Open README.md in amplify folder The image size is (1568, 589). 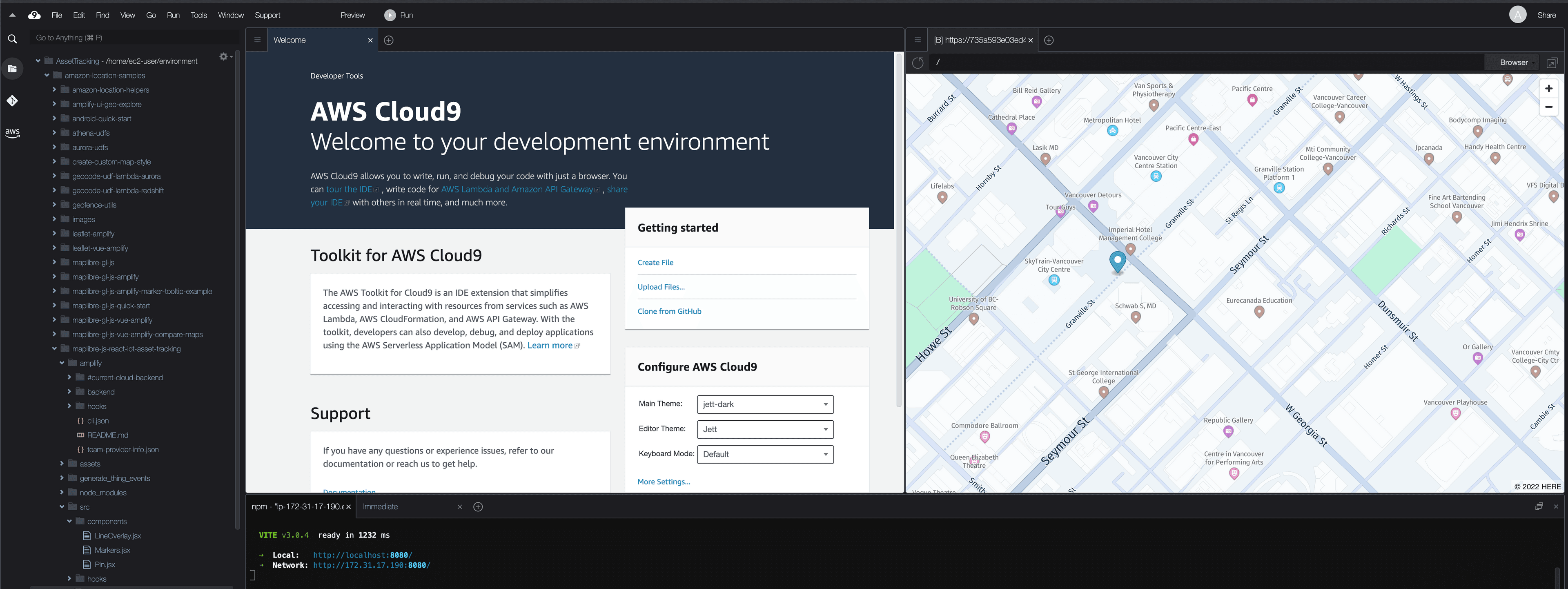point(108,435)
